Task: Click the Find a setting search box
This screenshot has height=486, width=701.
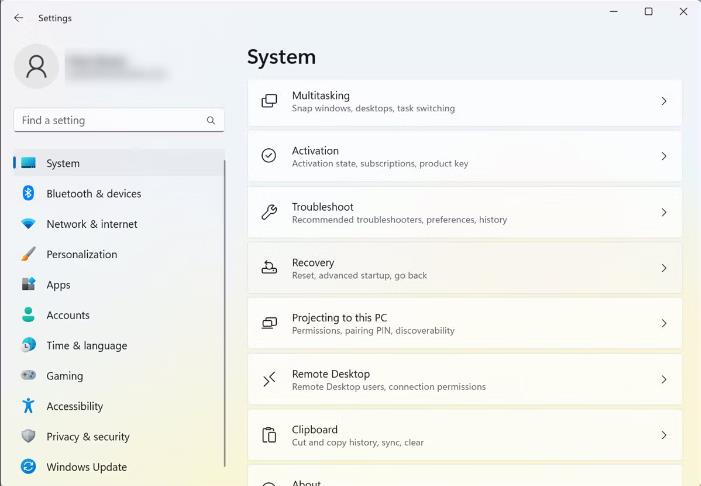Action: [x=119, y=120]
